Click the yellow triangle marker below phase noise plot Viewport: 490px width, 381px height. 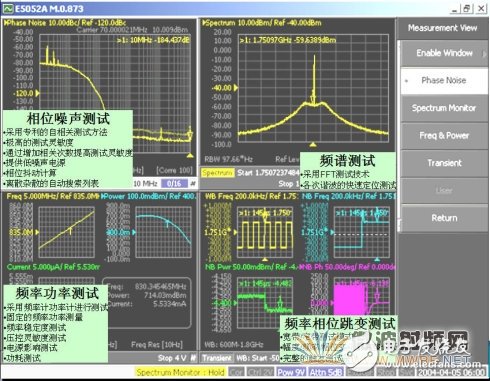click(190, 155)
